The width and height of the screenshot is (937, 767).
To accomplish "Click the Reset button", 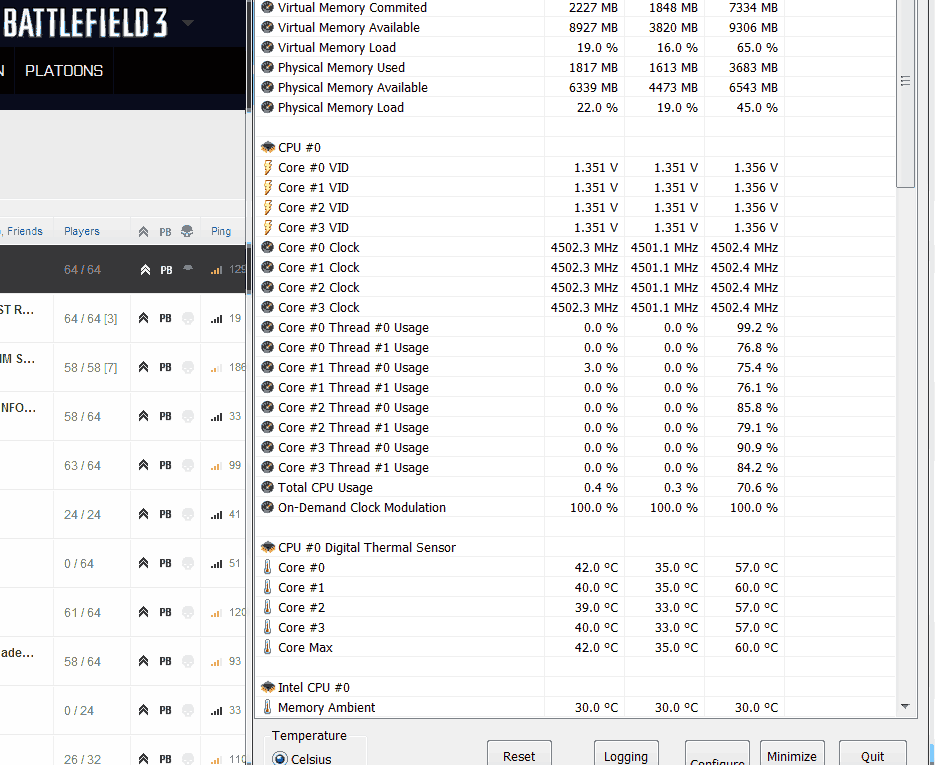I will 519,754.
